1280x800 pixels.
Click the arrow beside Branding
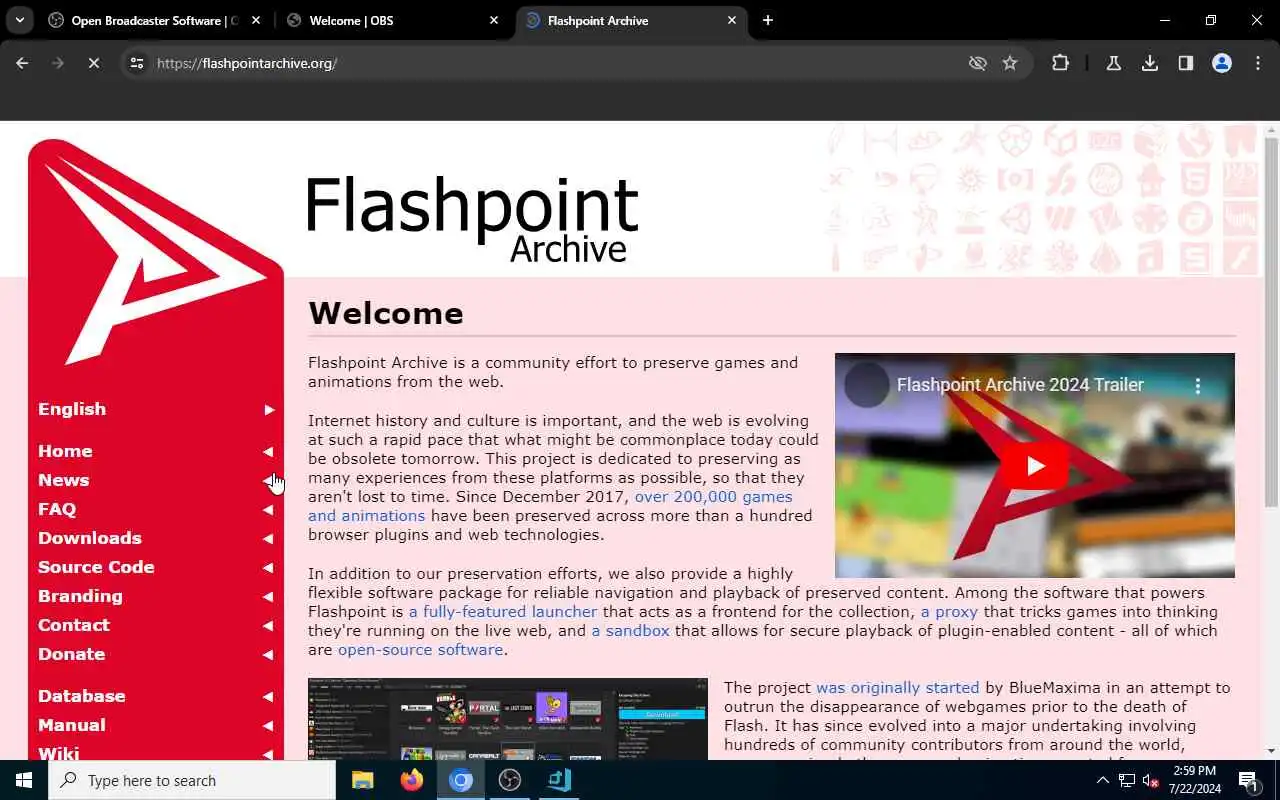coord(268,597)
